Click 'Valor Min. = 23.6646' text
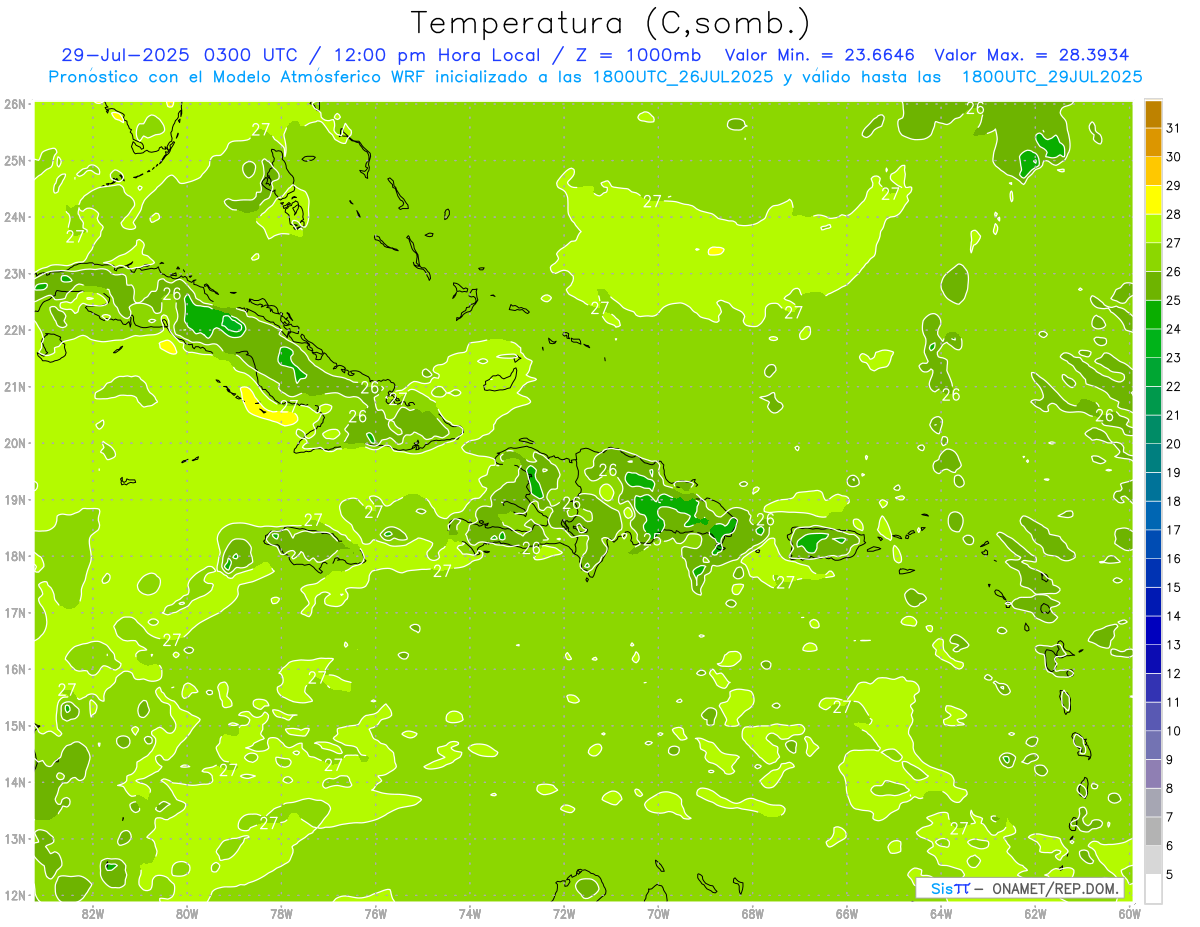Screen dimensions: 1200x927 pos(820,55)
